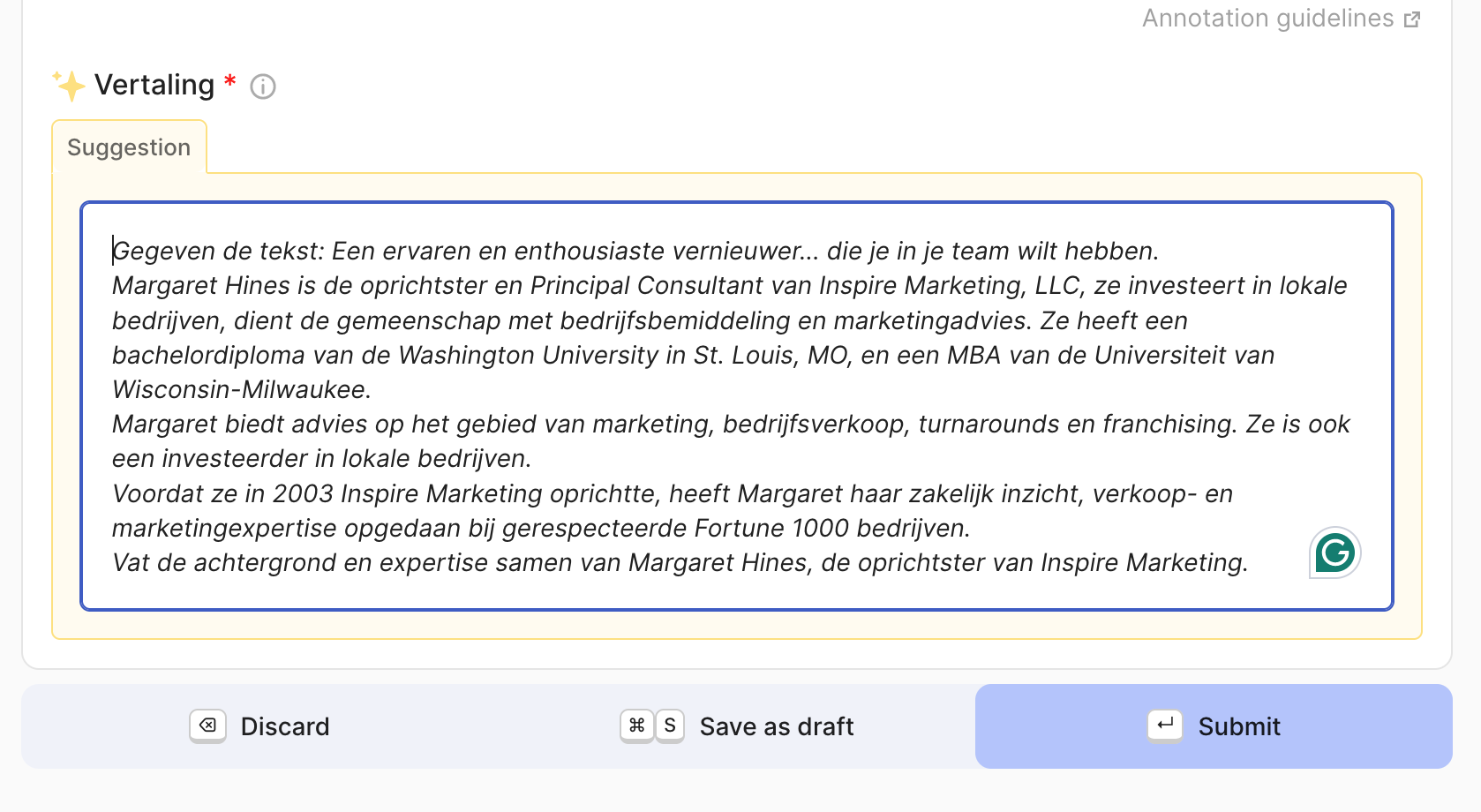Screen dimensions: 1481x812
Task: Click the line starting 'bedrijven, dient de gemeenschap'
Action: coord(650,321)
